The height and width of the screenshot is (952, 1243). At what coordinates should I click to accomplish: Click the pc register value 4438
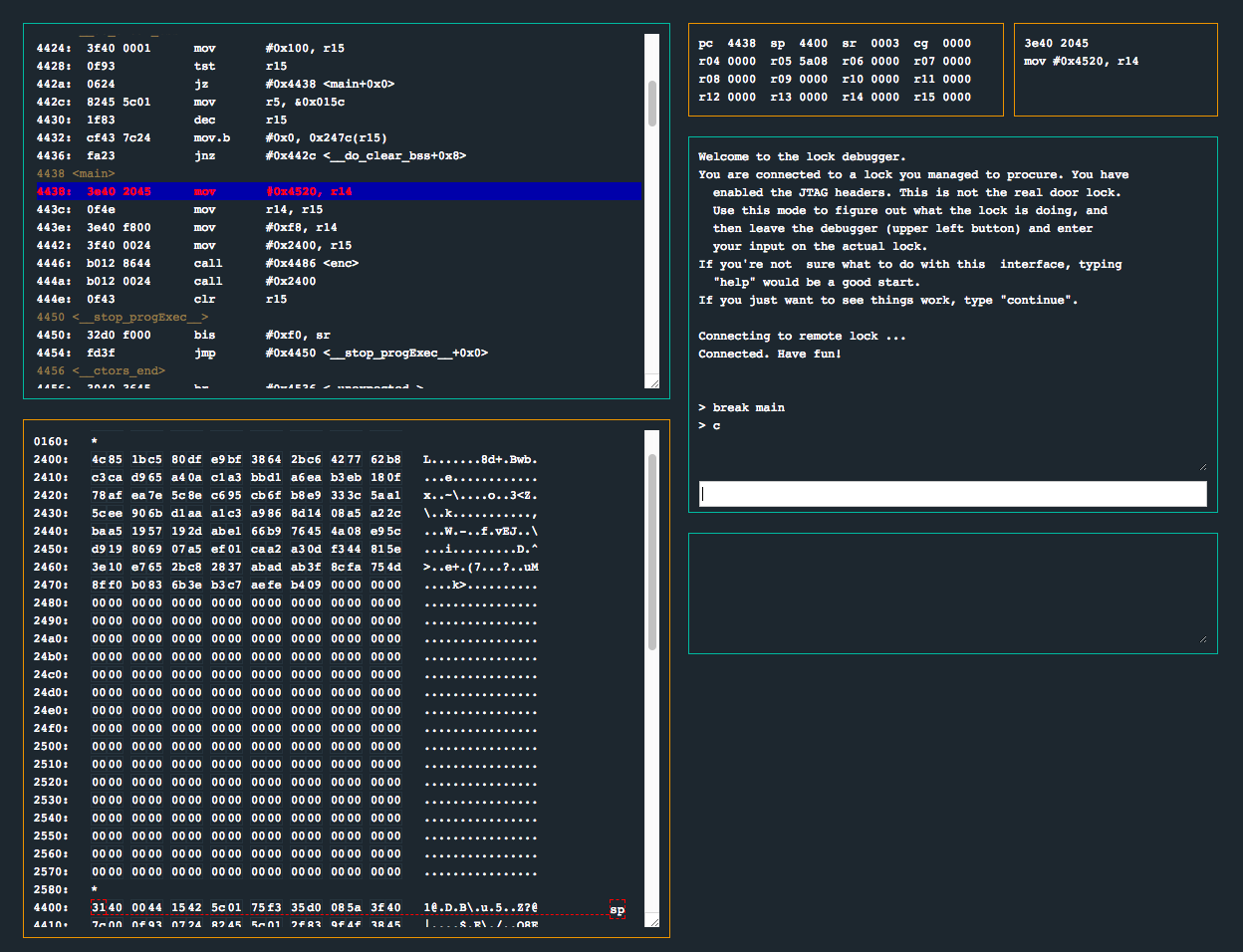(741, 43)
